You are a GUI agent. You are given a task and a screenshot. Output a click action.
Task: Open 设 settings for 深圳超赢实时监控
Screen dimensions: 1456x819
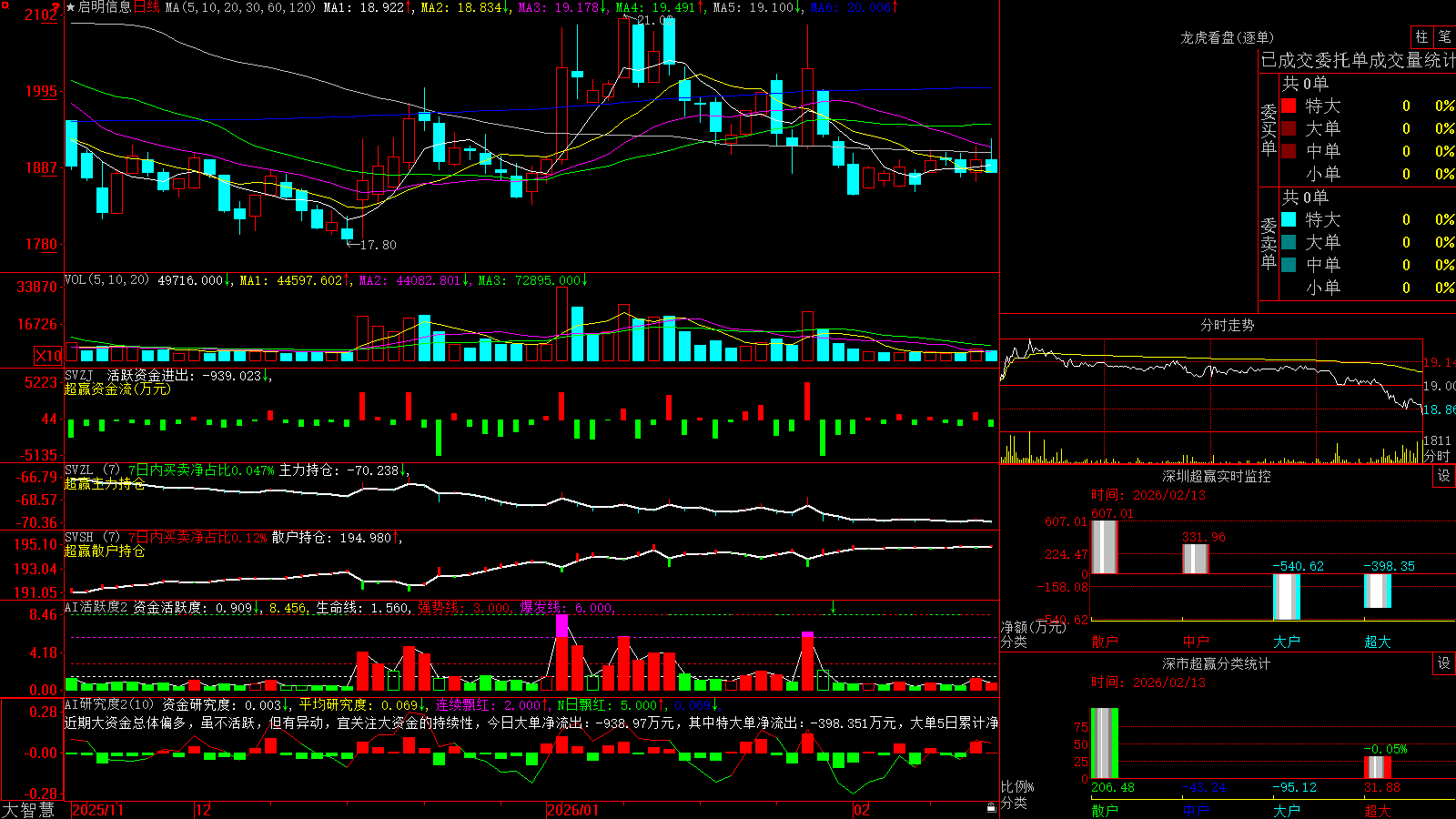point(1444,476)
